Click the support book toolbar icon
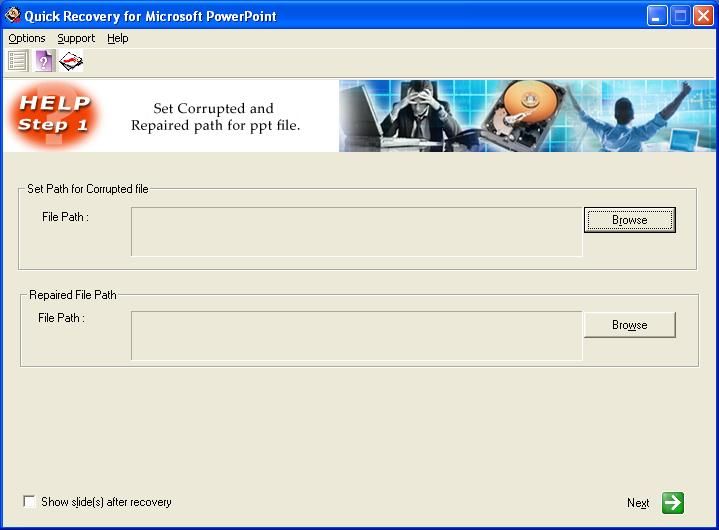The height and width of the screenshot is (530, 719). [x=71, y=61]
